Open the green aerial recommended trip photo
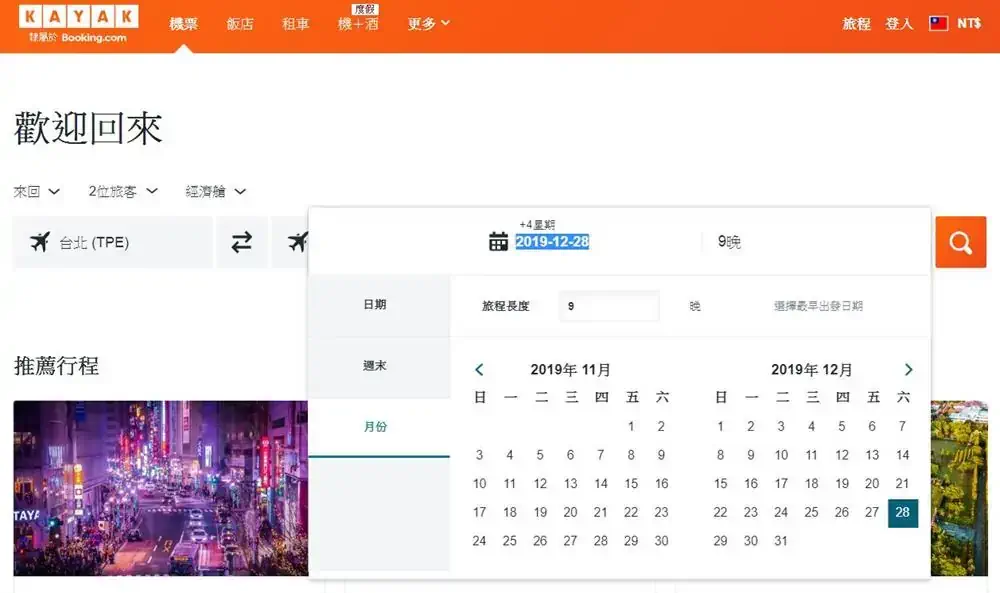 click(x=959, y=488)
